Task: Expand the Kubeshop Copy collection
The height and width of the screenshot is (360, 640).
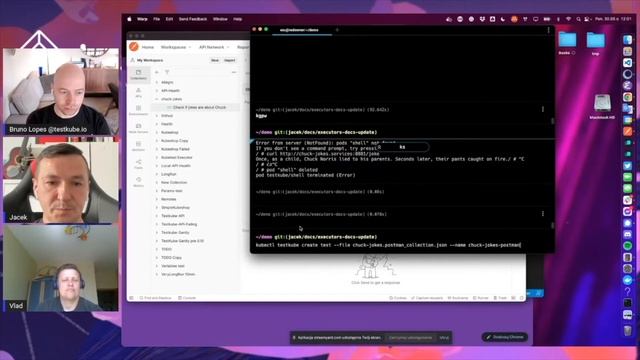Action: (157, 141)
